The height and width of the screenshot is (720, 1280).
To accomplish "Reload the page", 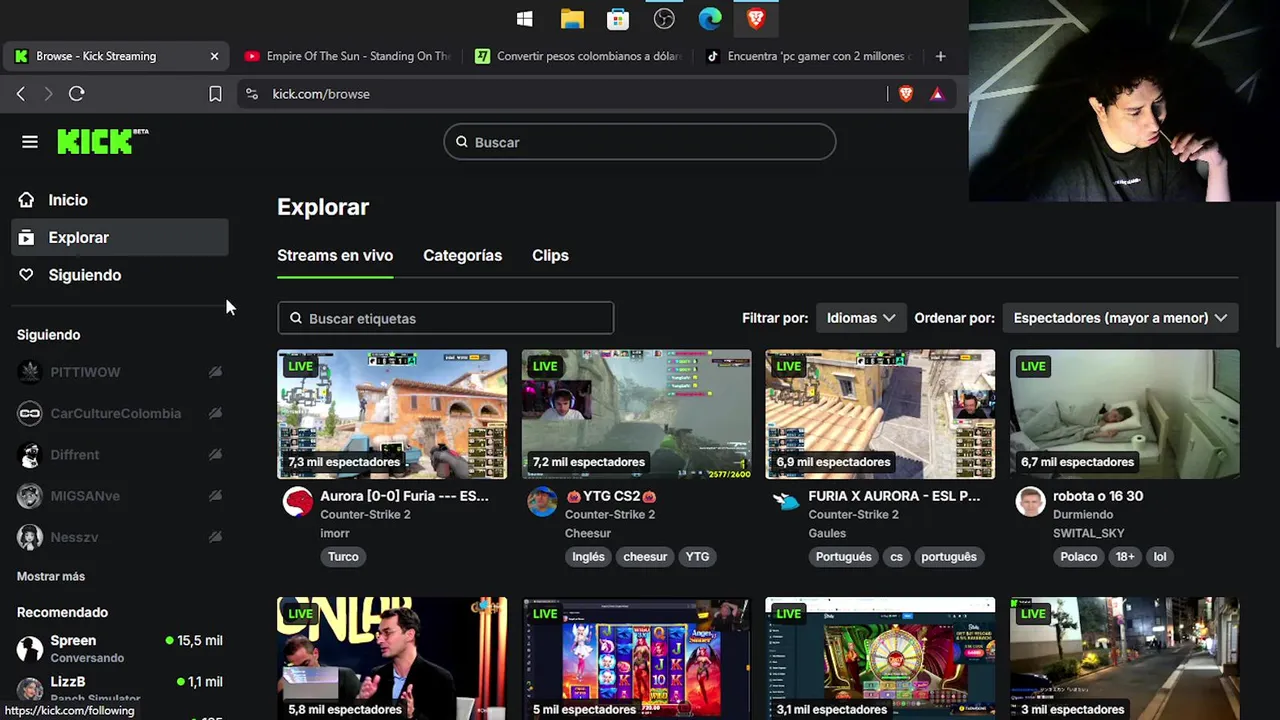I will (x=76, y=93).
